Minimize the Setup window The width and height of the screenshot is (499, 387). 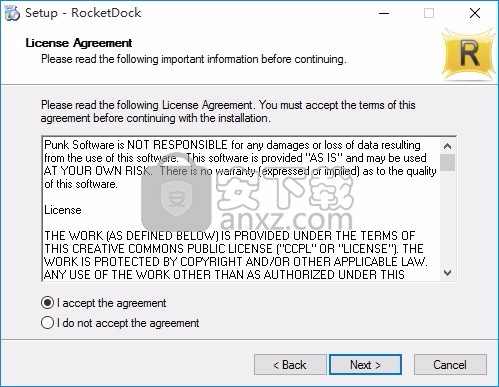pyautogui.click(x=384, y=13)
